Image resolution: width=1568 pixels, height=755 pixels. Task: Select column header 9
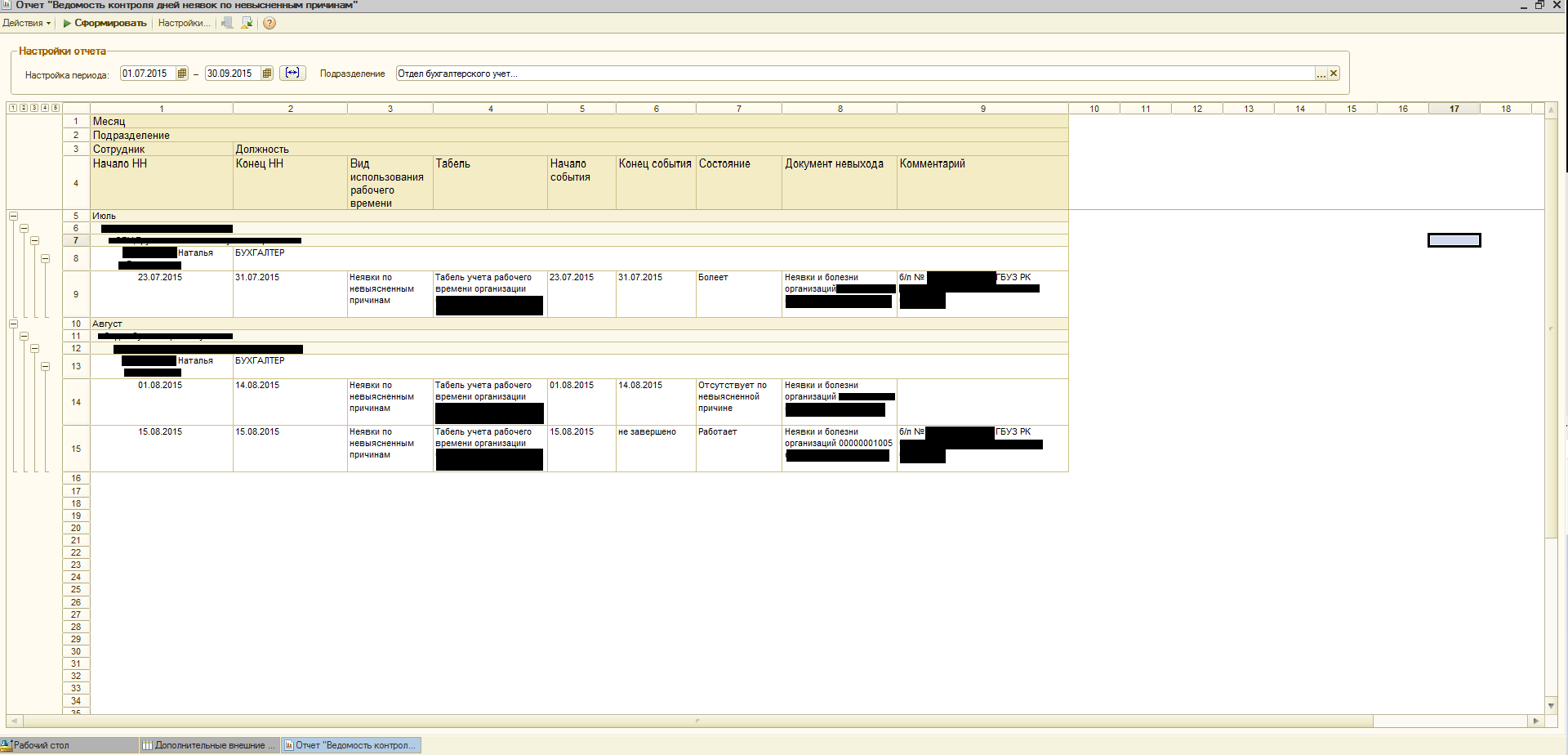983,109
